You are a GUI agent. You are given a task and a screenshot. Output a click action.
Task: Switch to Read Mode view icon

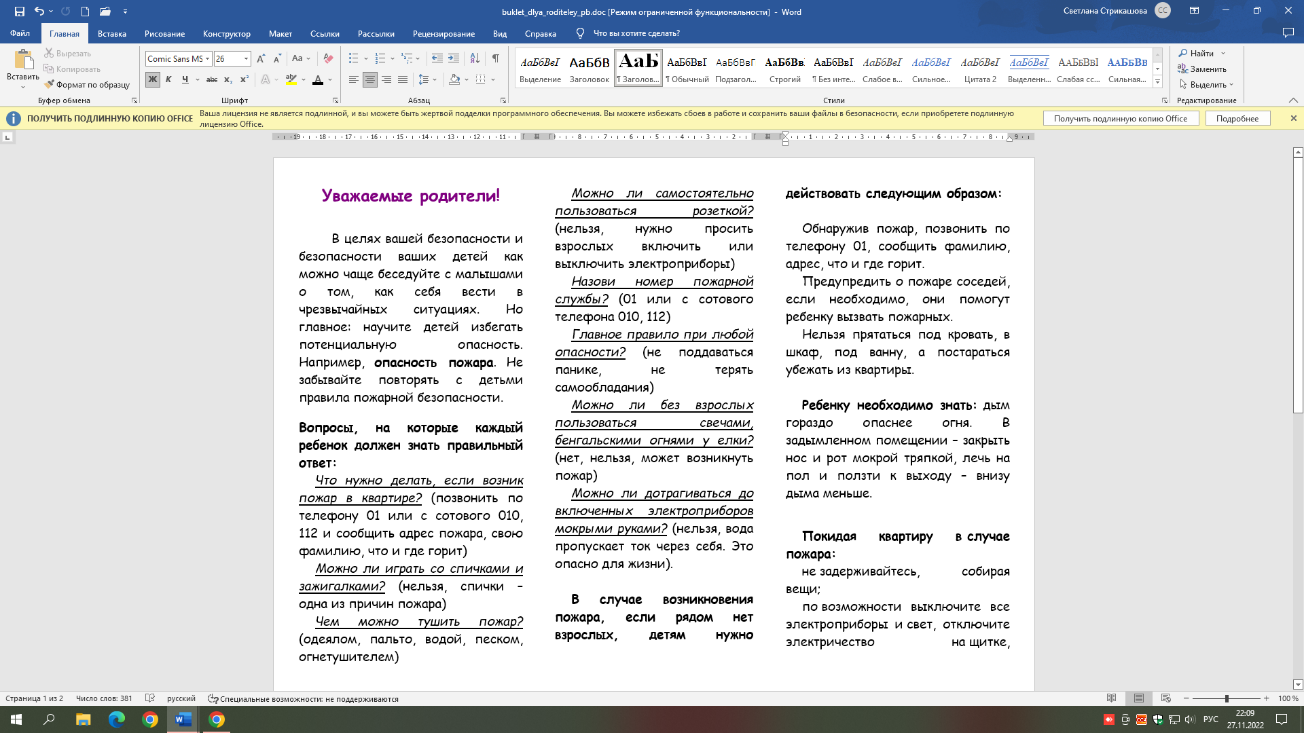[1111, 698]
